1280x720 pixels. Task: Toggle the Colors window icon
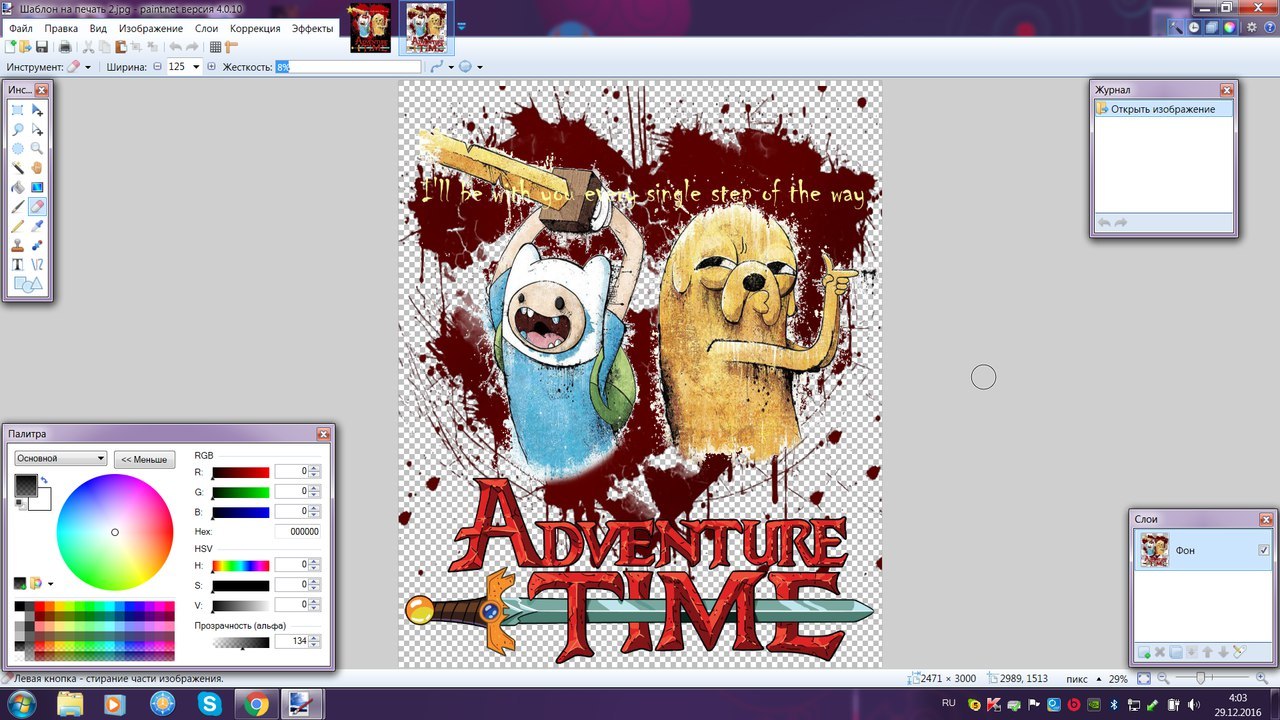(1229, 28)
